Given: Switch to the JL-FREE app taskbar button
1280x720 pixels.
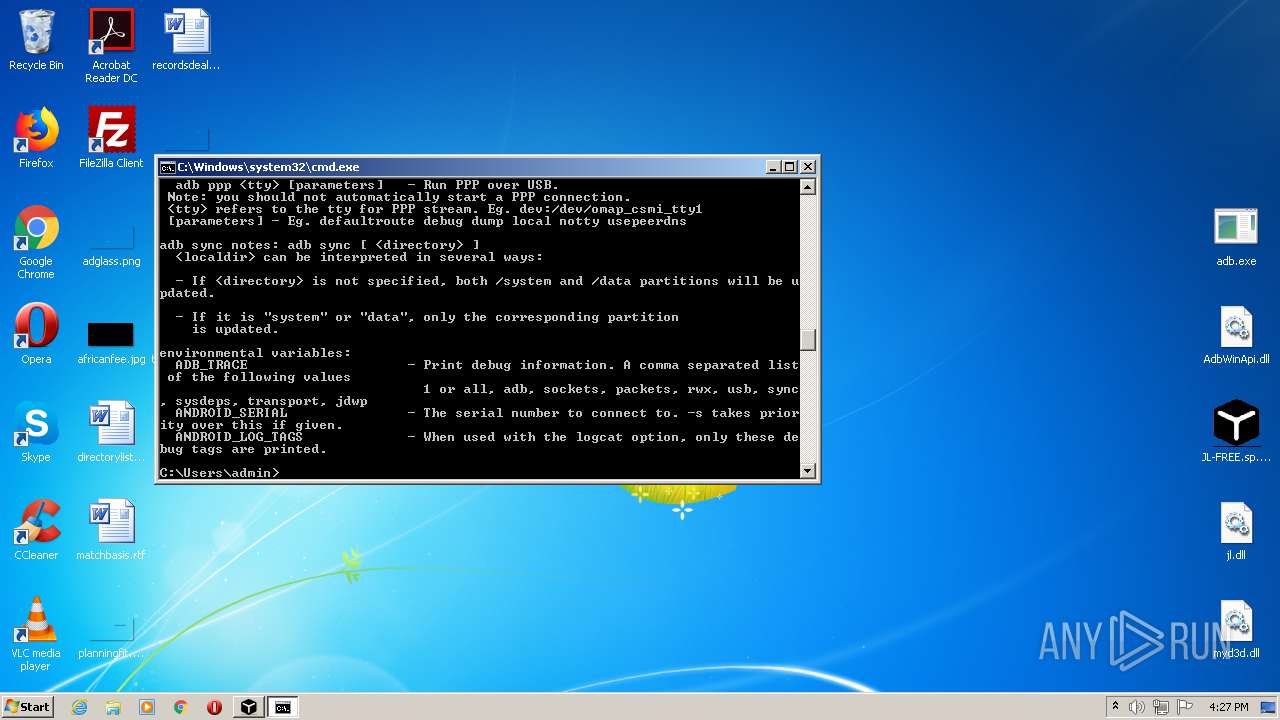Looking at the screenshot, I should (248, 707).
